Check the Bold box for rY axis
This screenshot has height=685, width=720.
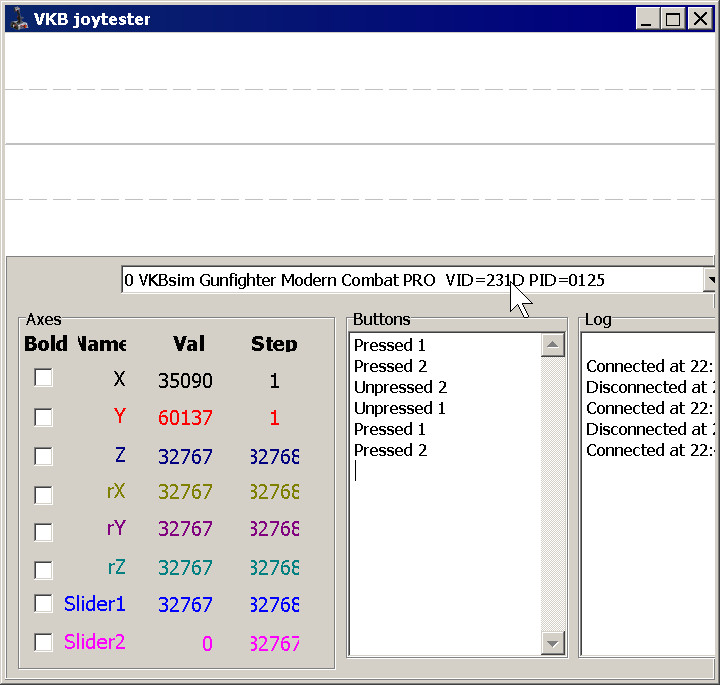(x=43, y=532)
